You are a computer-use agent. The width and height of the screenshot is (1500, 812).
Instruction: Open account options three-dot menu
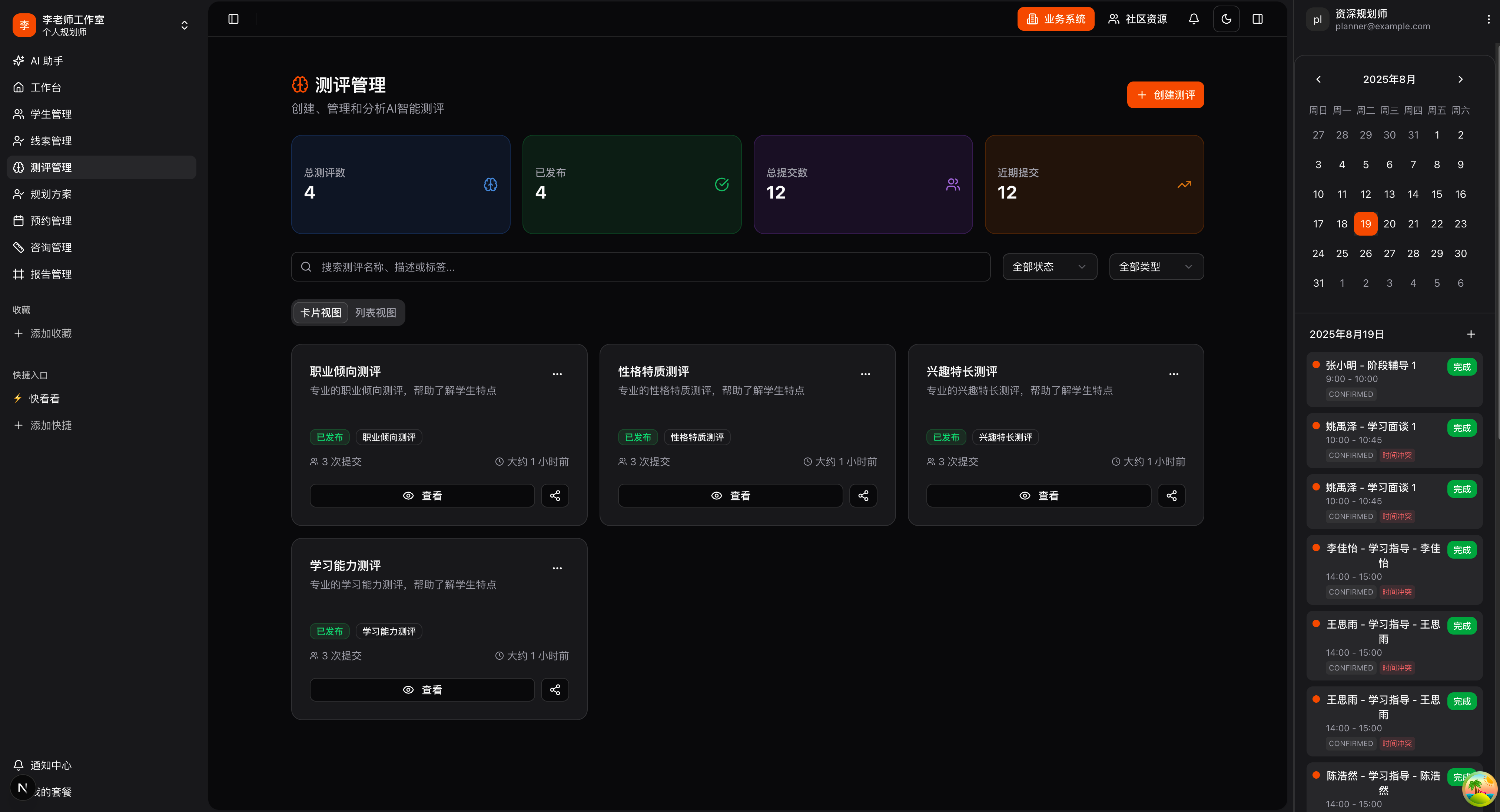coord(1489,19)
